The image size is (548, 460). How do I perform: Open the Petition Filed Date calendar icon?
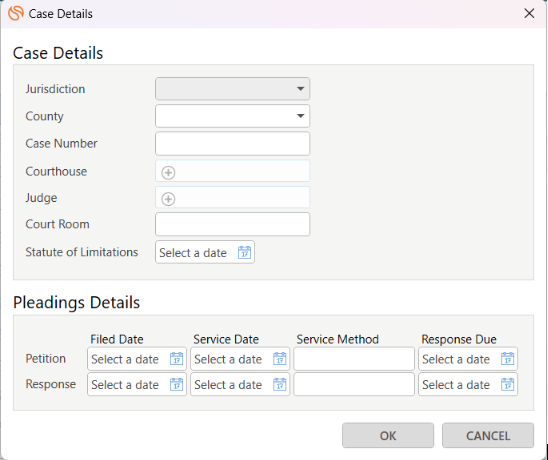coord(176,359)
